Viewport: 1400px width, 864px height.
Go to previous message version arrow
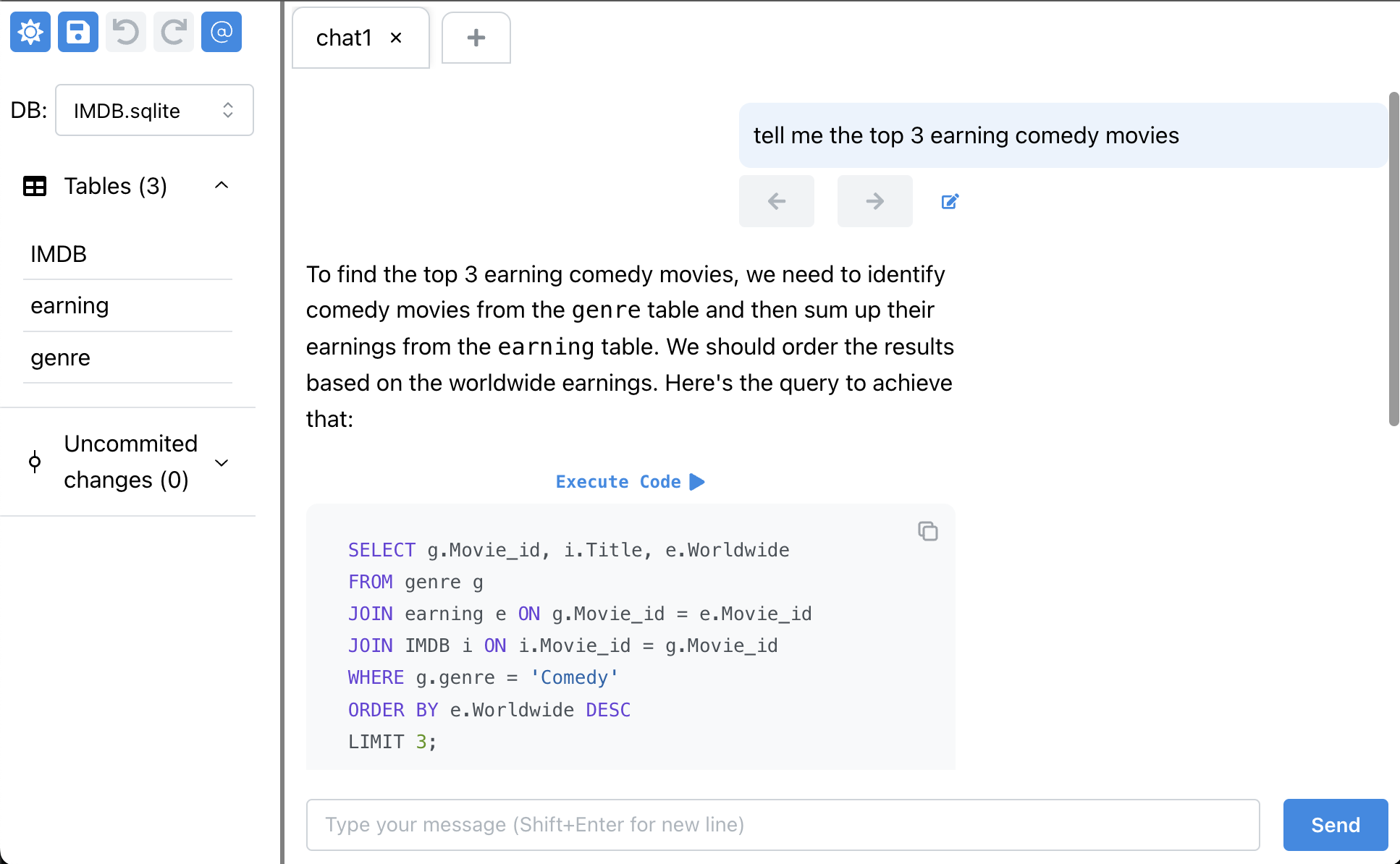(x=776, y=201)
